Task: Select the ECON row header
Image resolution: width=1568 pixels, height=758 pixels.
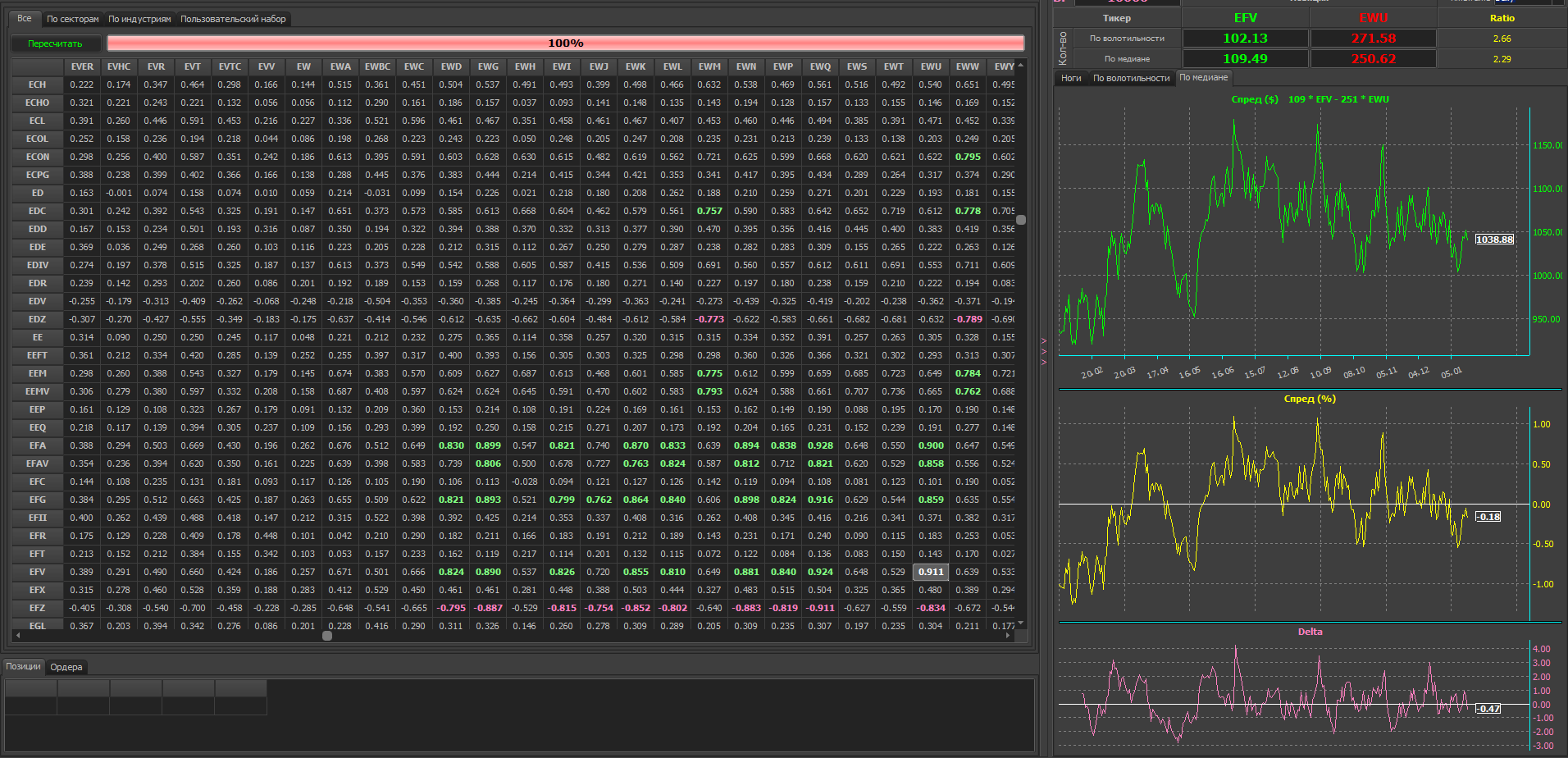Action: pyautogui.click(x=38, y=157)
